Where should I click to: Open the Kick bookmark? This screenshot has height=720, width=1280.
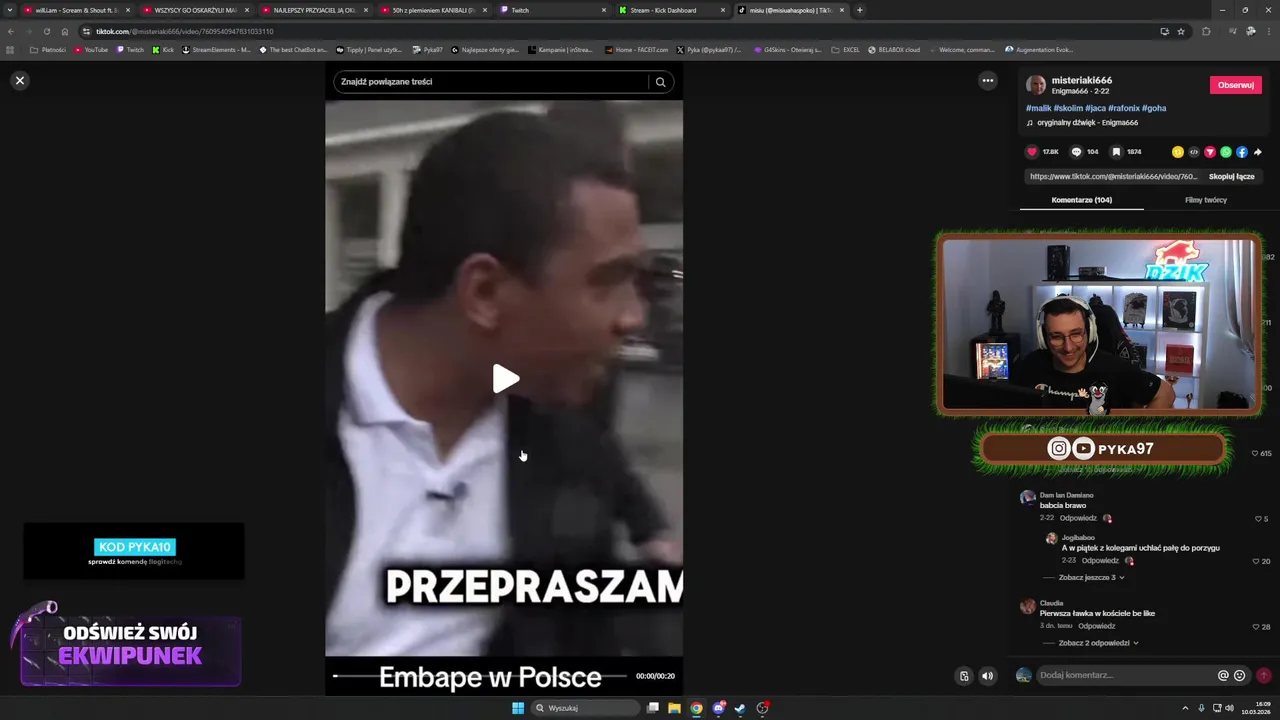[x=163, y=49]
